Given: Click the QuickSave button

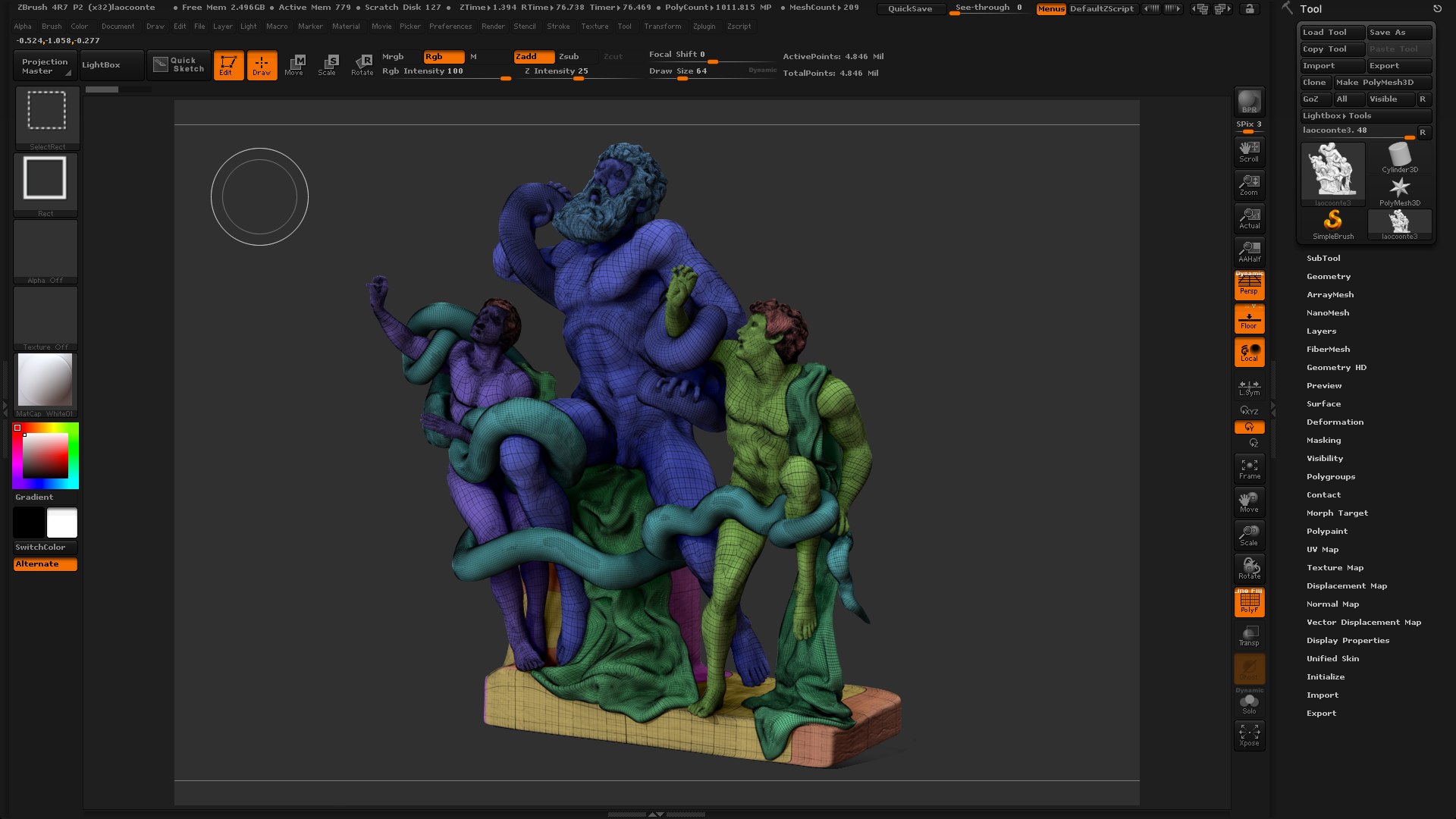Looking at the screenshot, I should tap(910, 8).
